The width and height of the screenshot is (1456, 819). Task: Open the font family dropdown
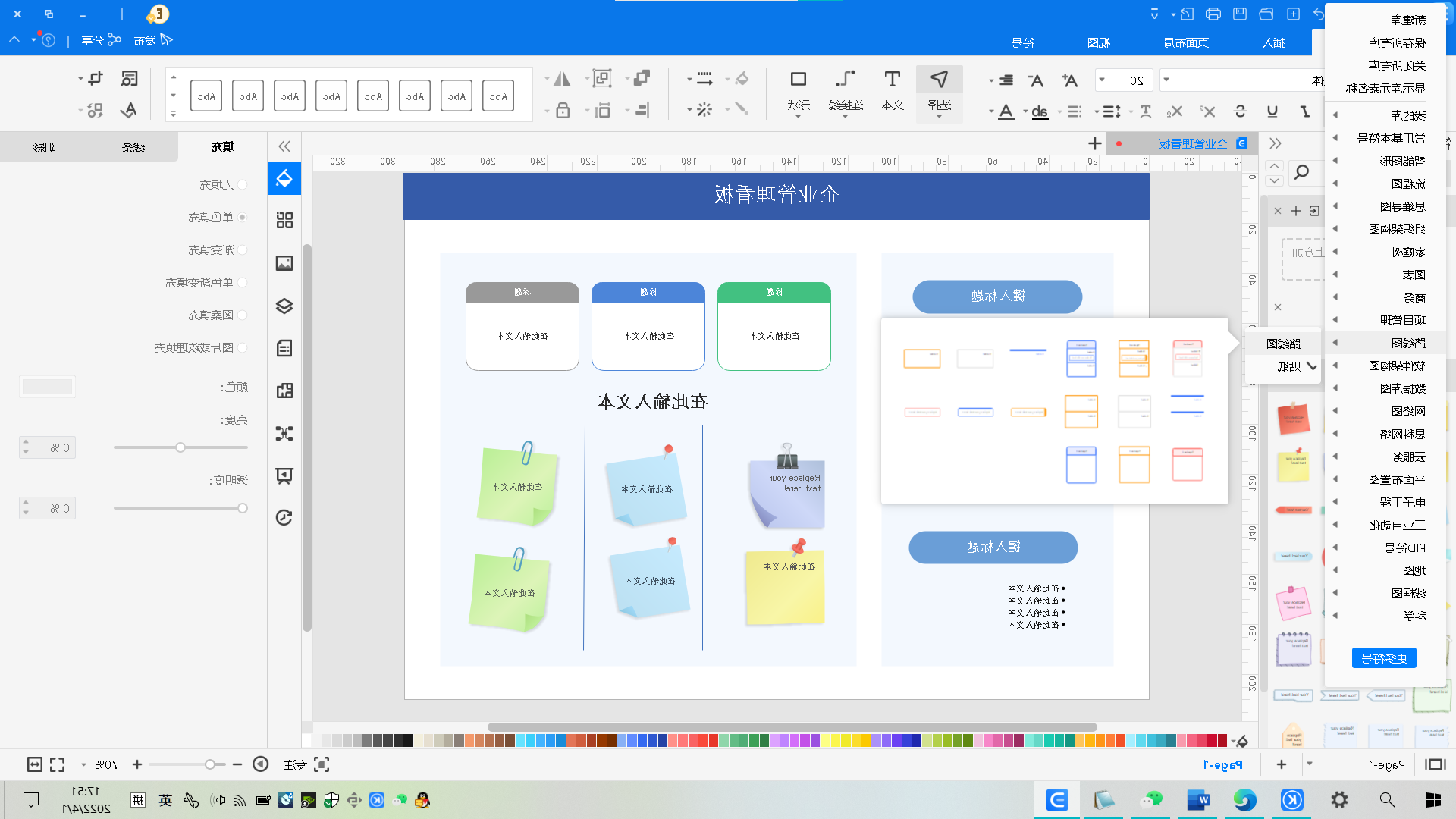pyautogui.click(x=1166, y=80)
